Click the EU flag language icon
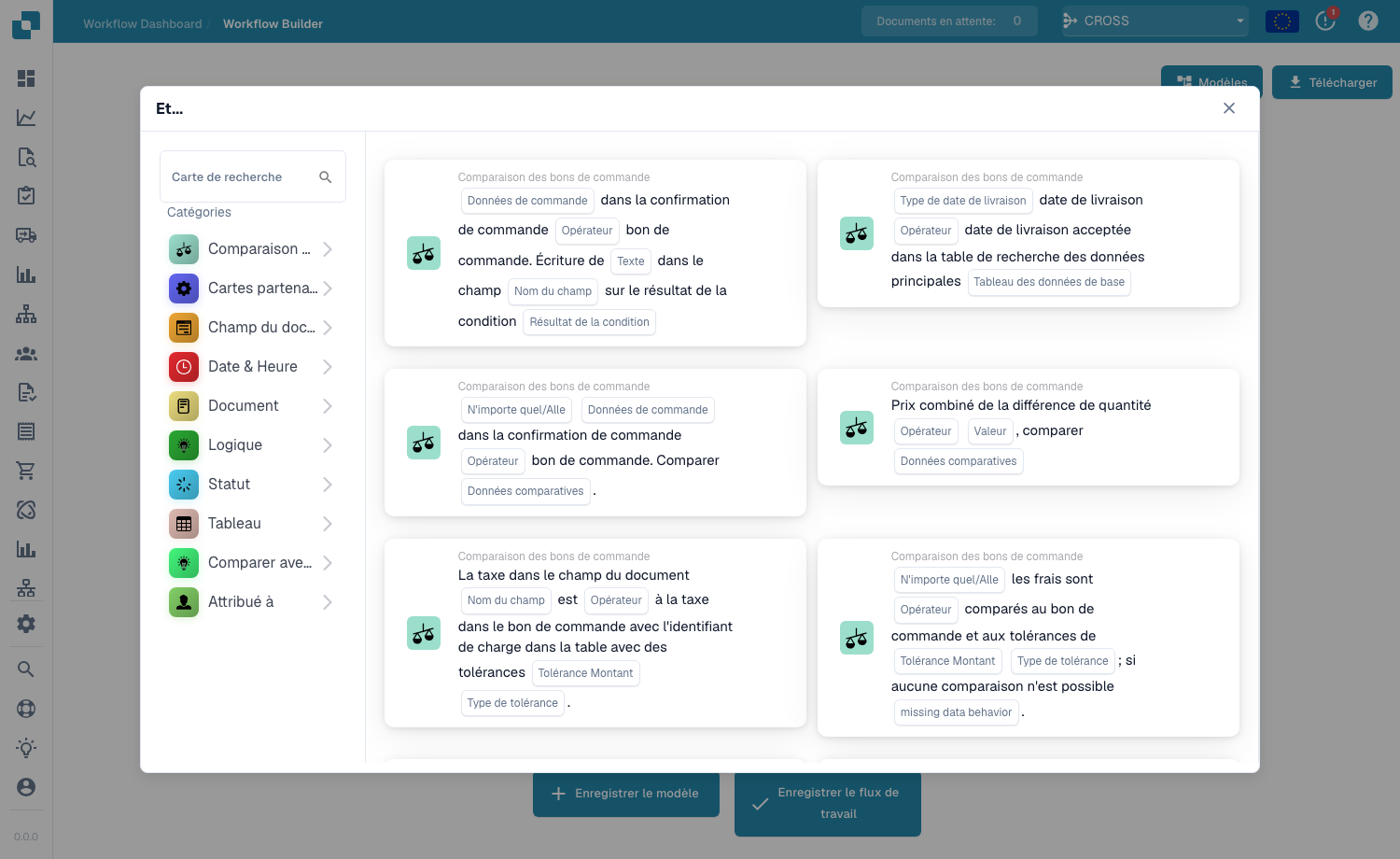The width and height of the screenshot is (1400, 859). (x=1282, y=21)
